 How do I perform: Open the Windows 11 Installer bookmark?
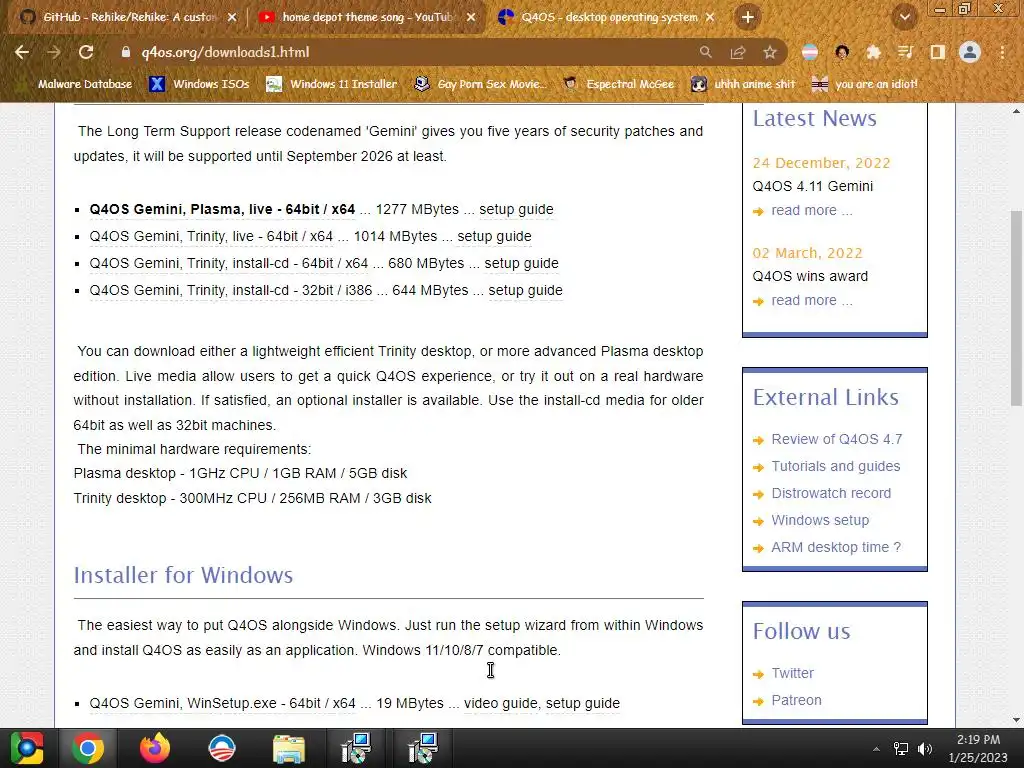(332, 84)
